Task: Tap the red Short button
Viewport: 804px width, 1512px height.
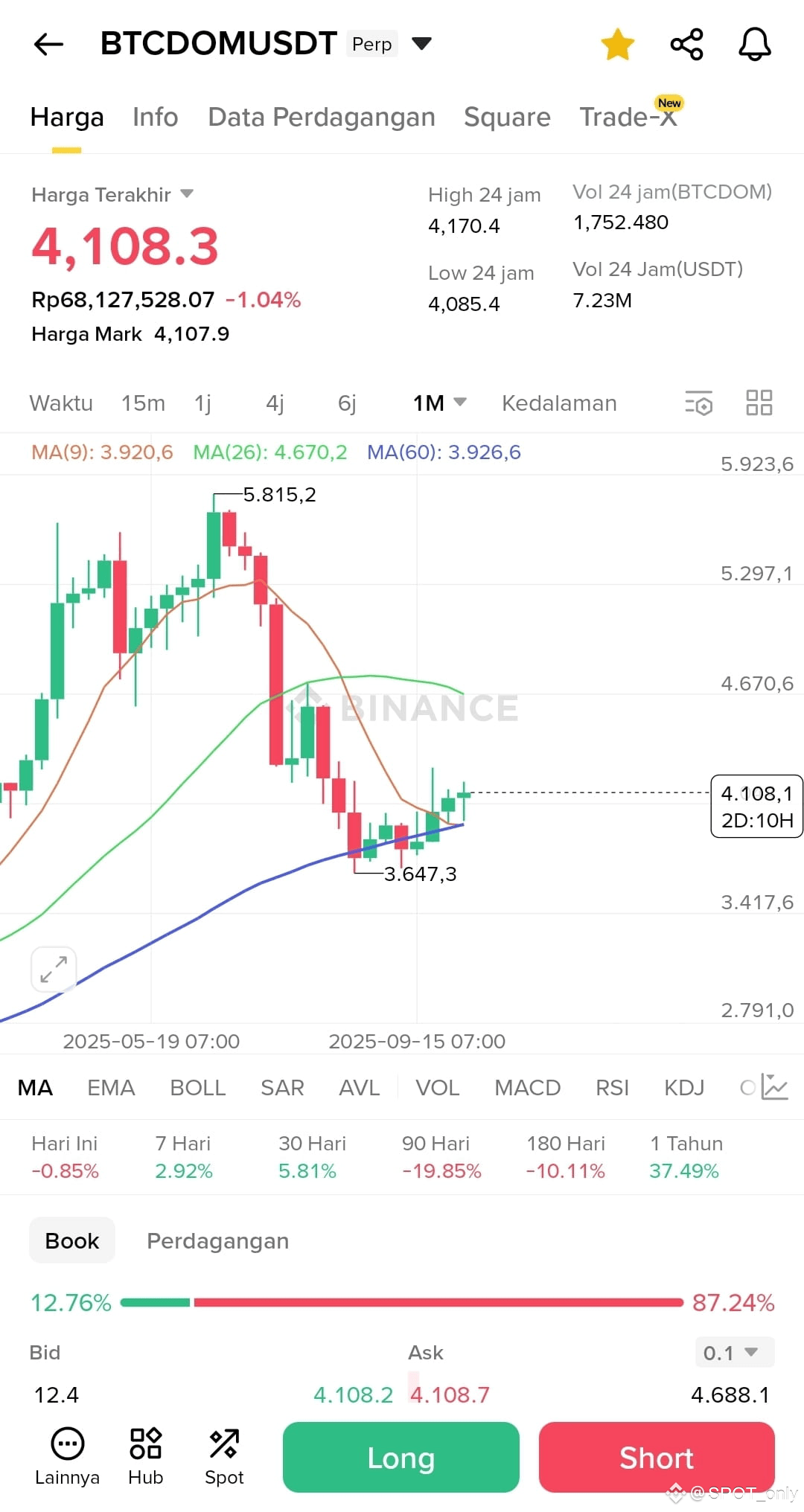Action: click(x=657, y=1457)
